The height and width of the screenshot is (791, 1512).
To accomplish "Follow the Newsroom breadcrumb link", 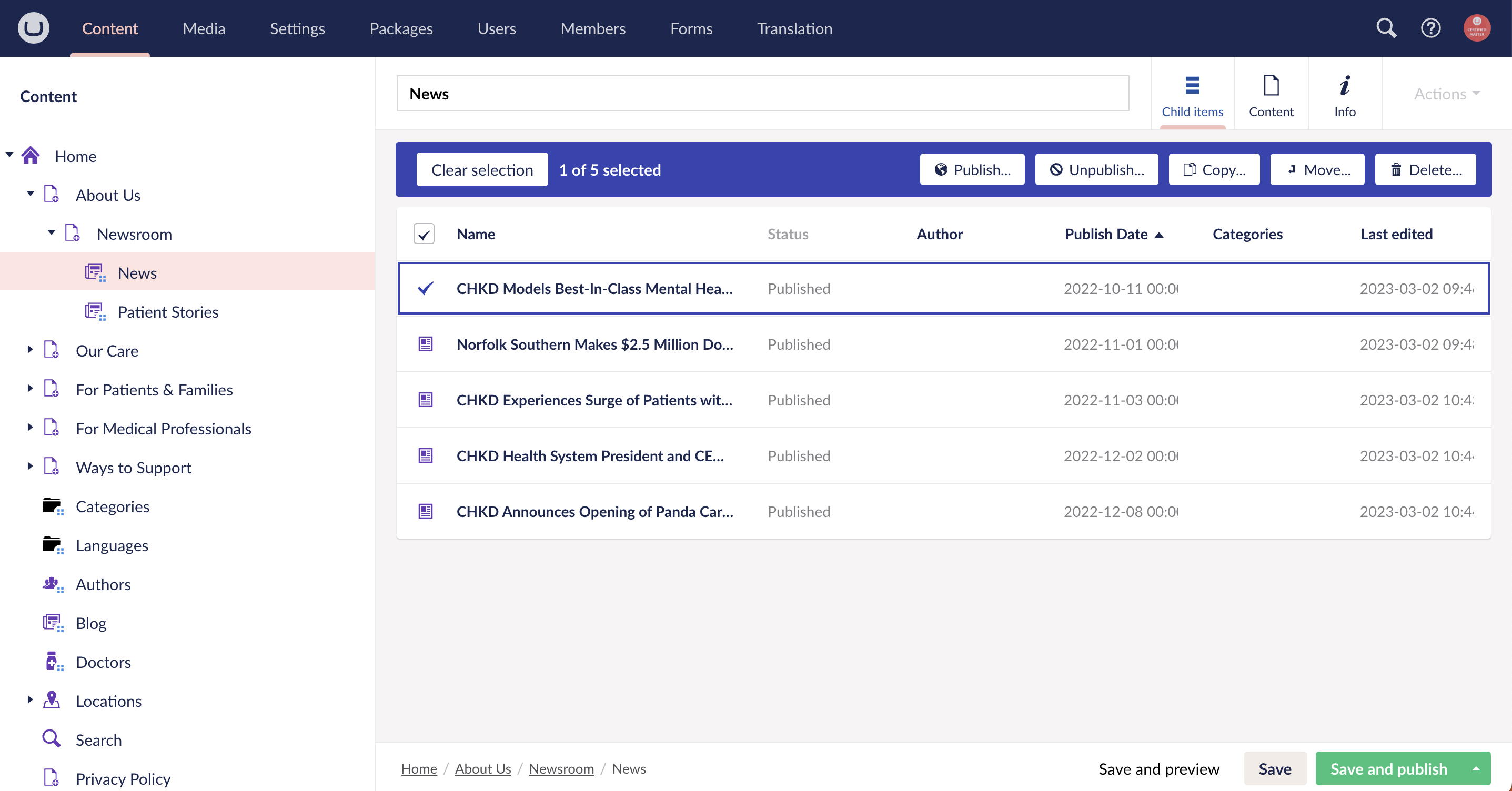I will tap(561, 769).
